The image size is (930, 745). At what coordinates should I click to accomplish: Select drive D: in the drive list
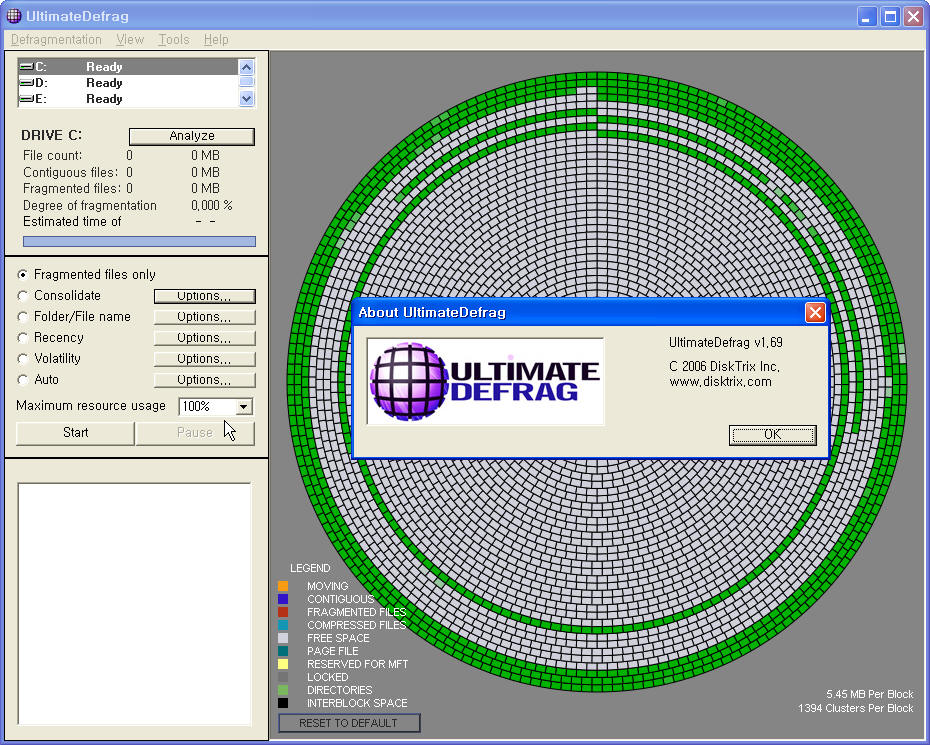point(128,82)
